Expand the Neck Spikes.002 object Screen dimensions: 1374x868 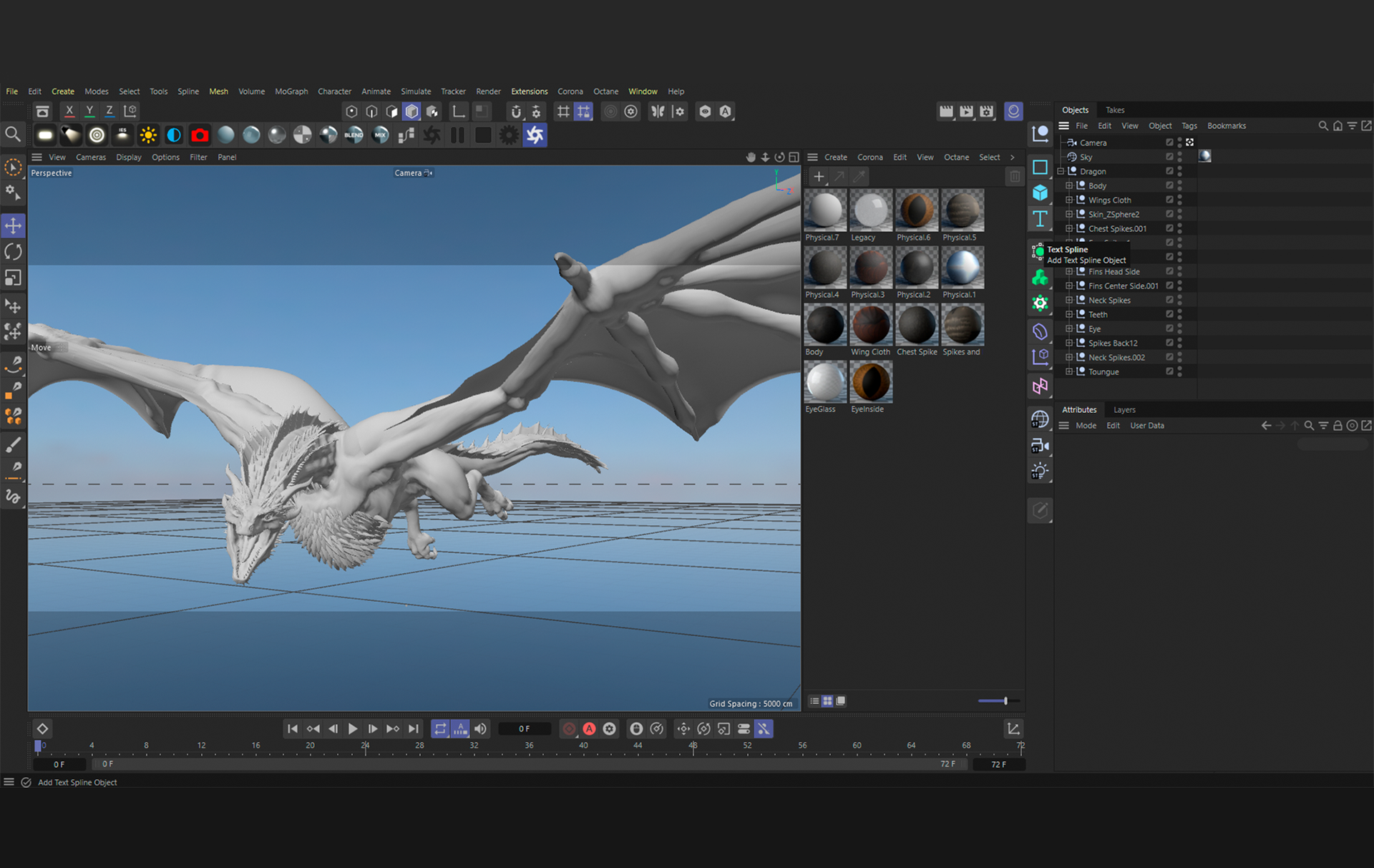[1069, 357]
